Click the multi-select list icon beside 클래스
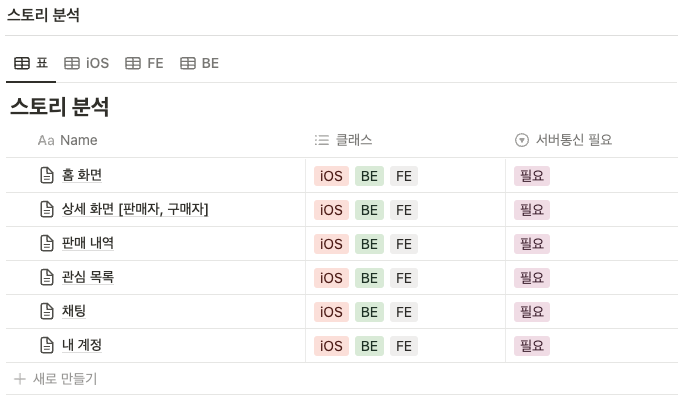Image resolution: width=692 pixels, height=414 pixels. tap(322, 140)
